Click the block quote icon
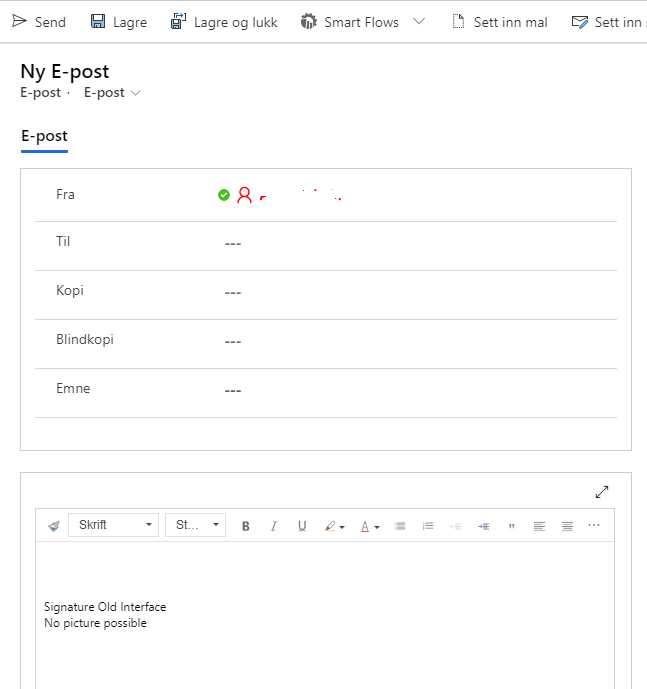Image resolution: width=647 pixels, height=689 pixels. [x=512, y=526]
